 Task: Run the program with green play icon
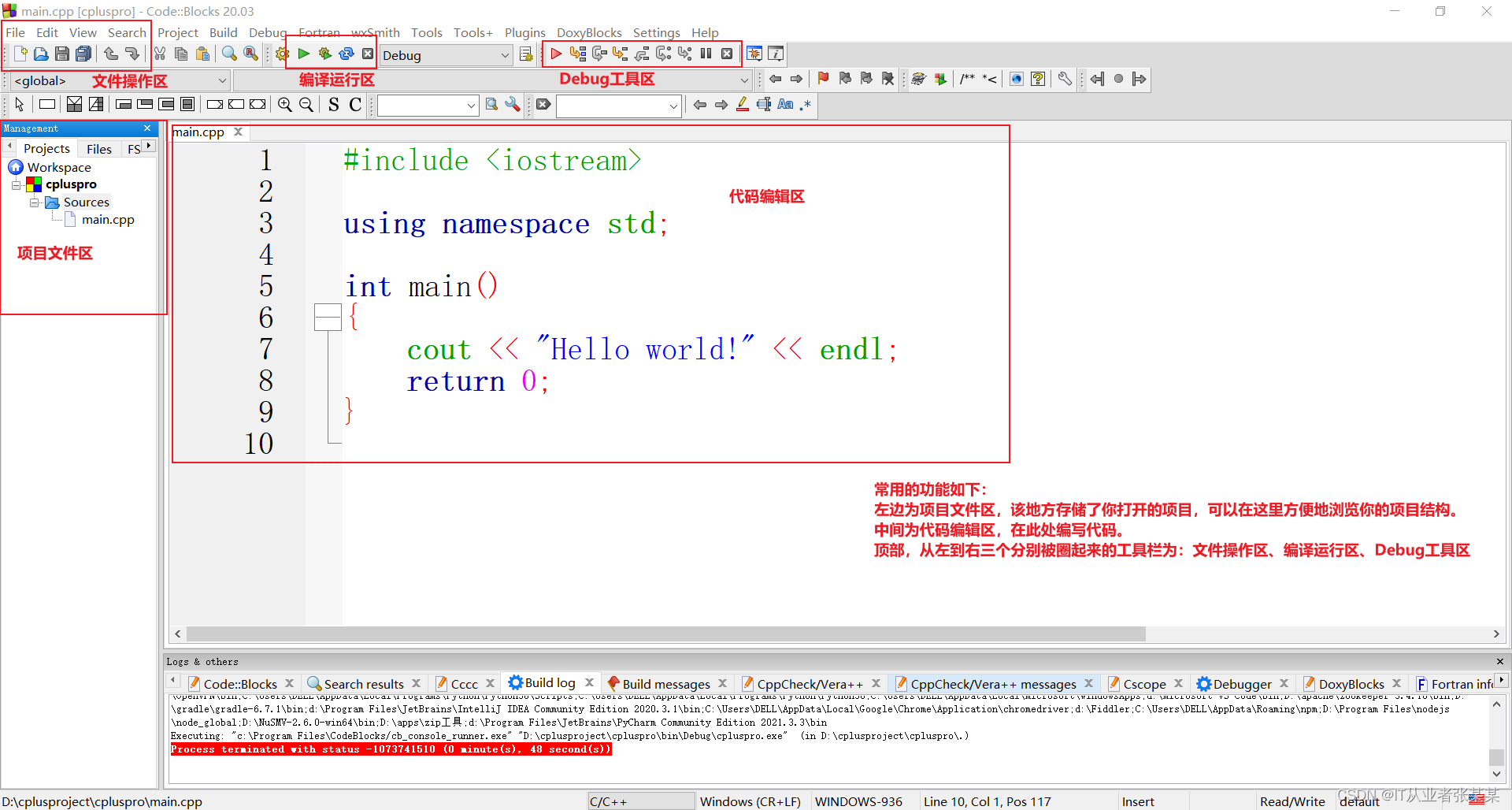click(x=303, y=54)
